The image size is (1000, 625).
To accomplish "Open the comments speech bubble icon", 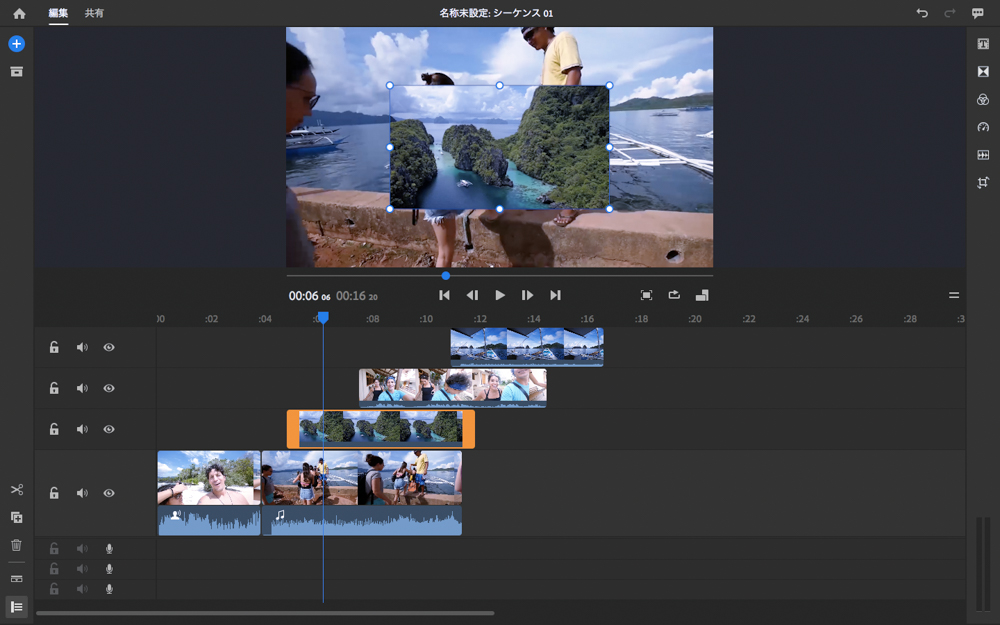I will (x=978, y=13).
